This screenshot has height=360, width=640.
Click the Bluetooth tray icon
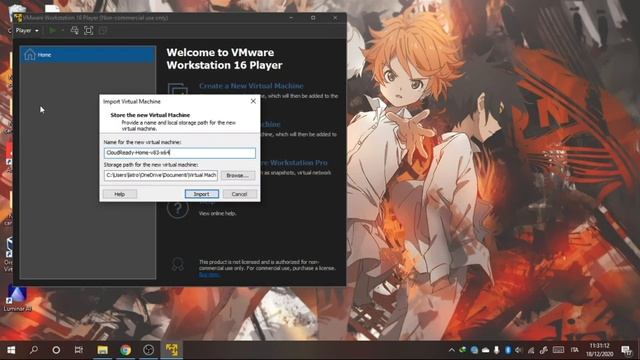[508, 350]
